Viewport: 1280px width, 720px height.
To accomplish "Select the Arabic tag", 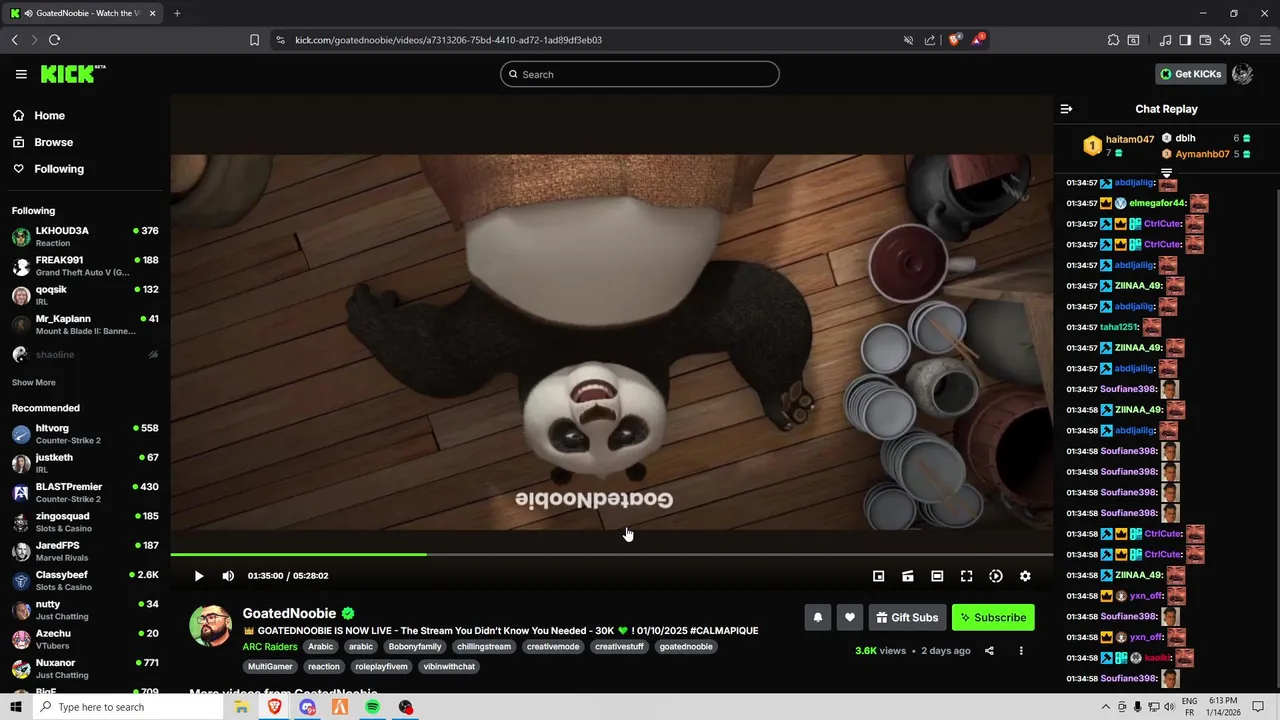I will click(321, 647).
